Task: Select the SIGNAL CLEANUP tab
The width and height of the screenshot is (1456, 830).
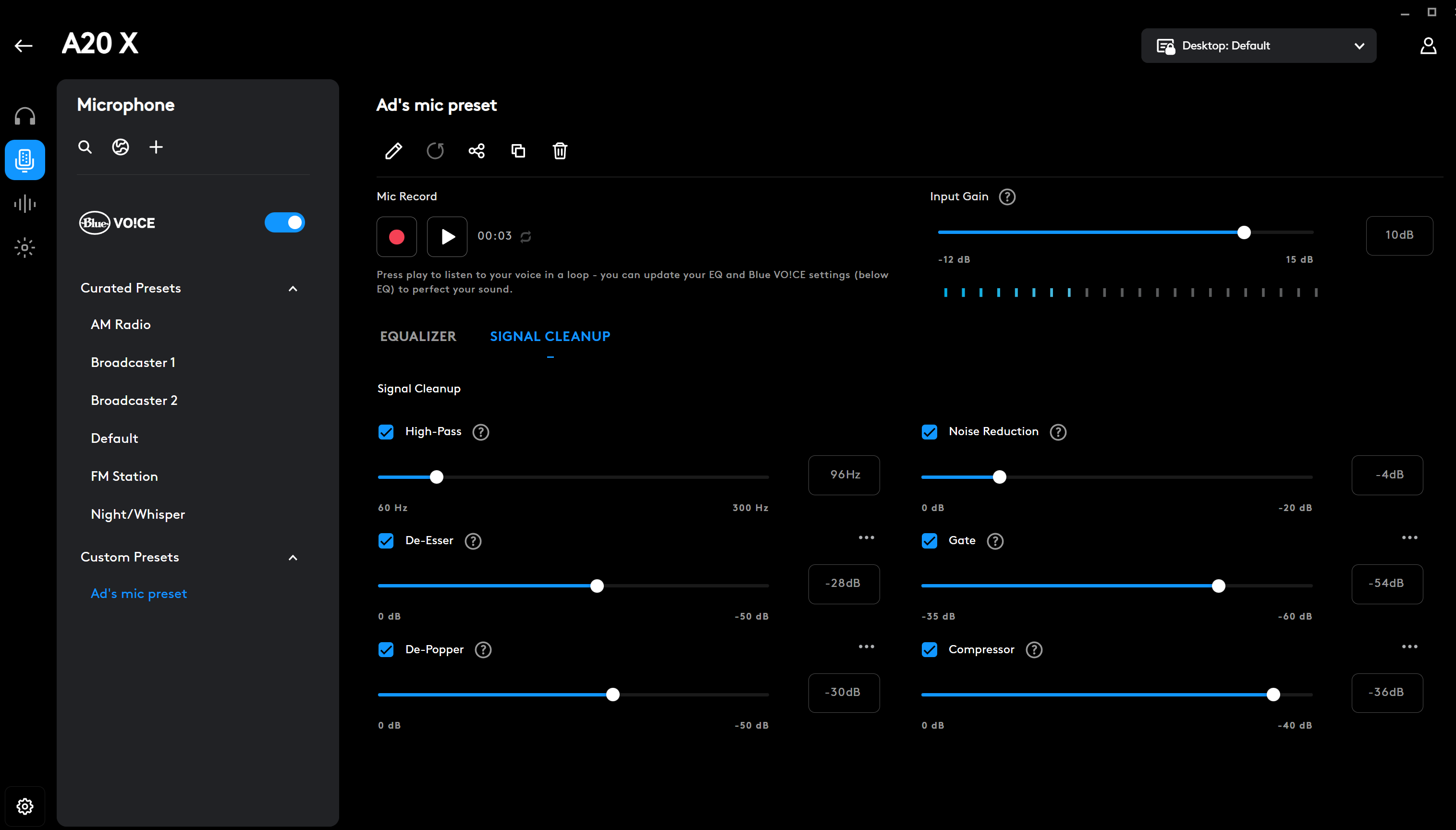Action: pos(550,336)
